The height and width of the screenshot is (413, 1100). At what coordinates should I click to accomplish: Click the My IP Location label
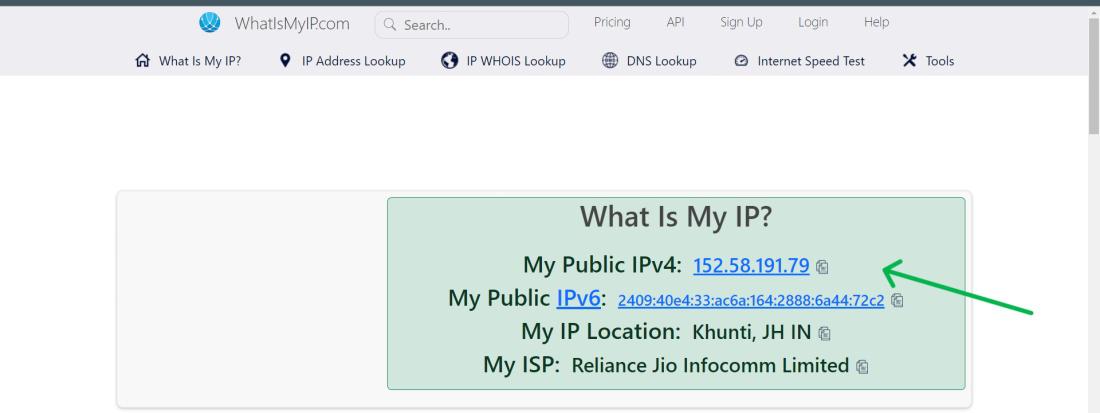(x=601, y=331)
